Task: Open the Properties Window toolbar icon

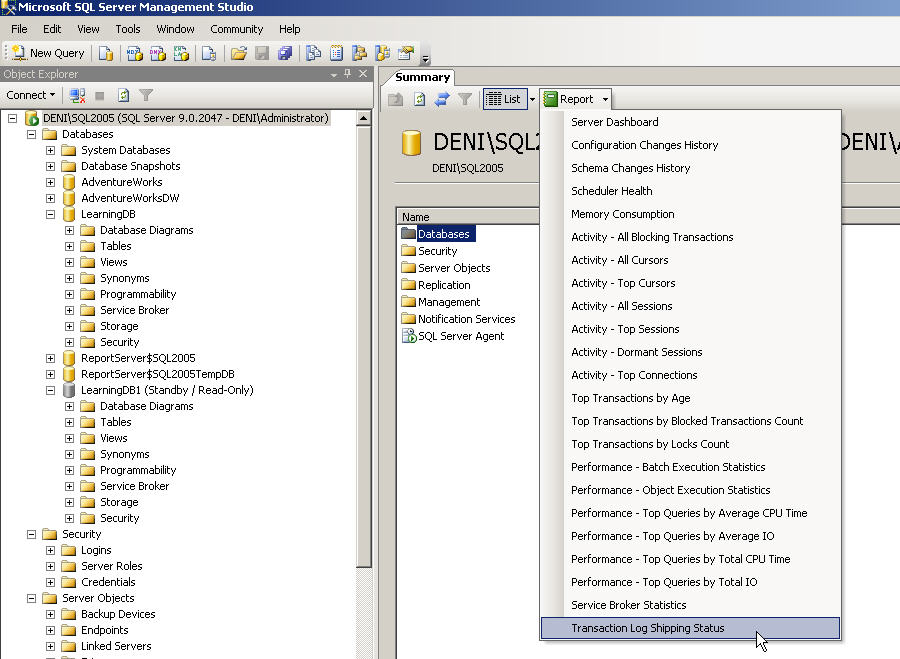Action: click(x=406, y=53)
